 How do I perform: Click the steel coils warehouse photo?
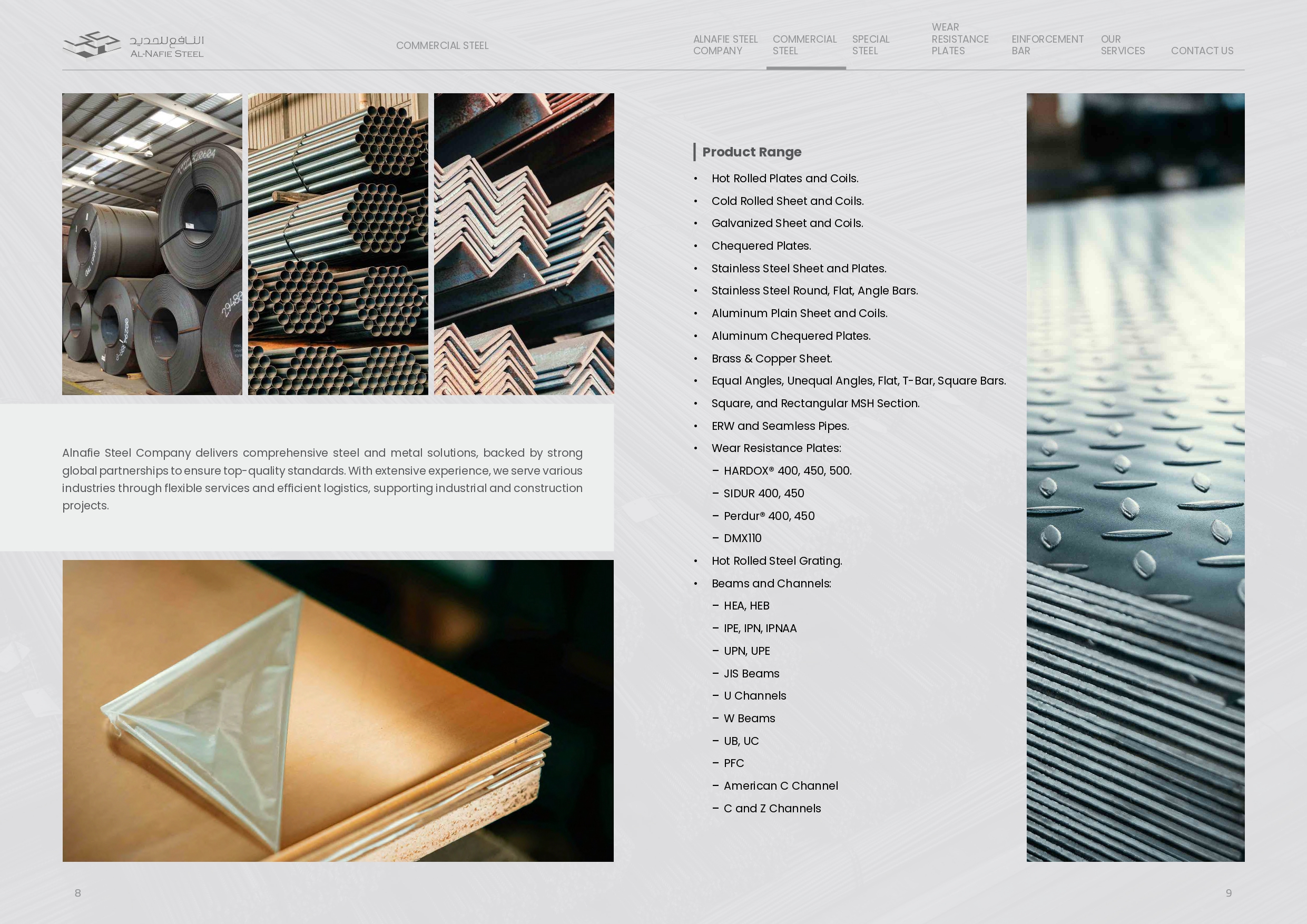pos(152,244)
